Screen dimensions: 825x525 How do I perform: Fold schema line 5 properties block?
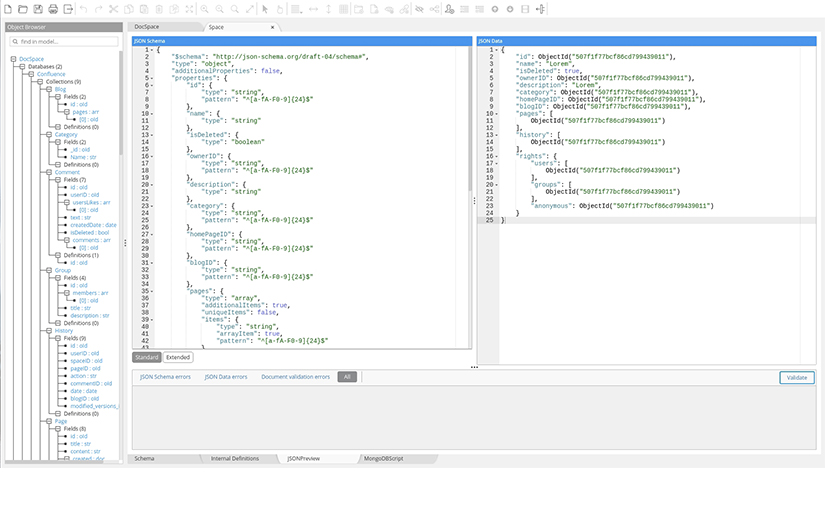pos(152,78)
